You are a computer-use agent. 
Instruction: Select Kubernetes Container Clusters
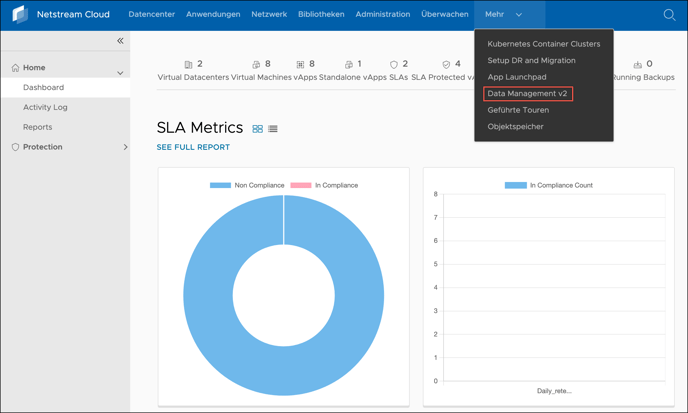coord(544,44)
